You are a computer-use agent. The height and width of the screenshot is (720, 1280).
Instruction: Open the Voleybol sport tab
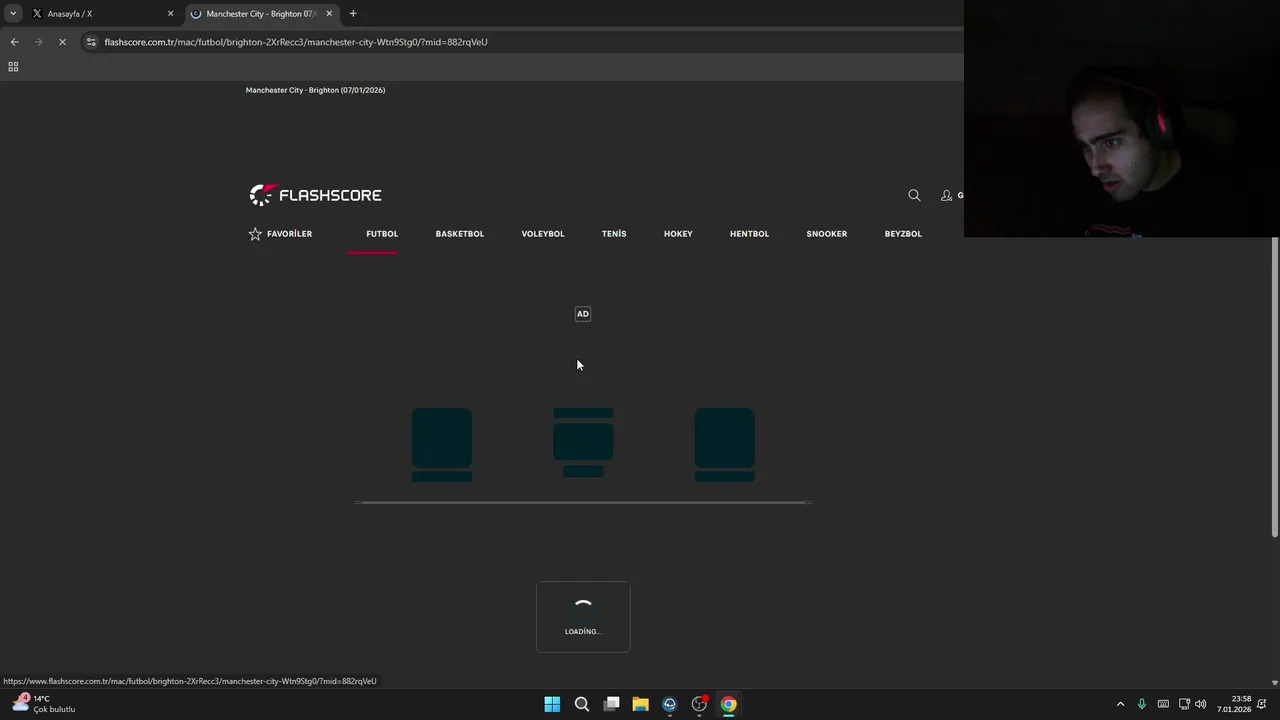(543, 234)
